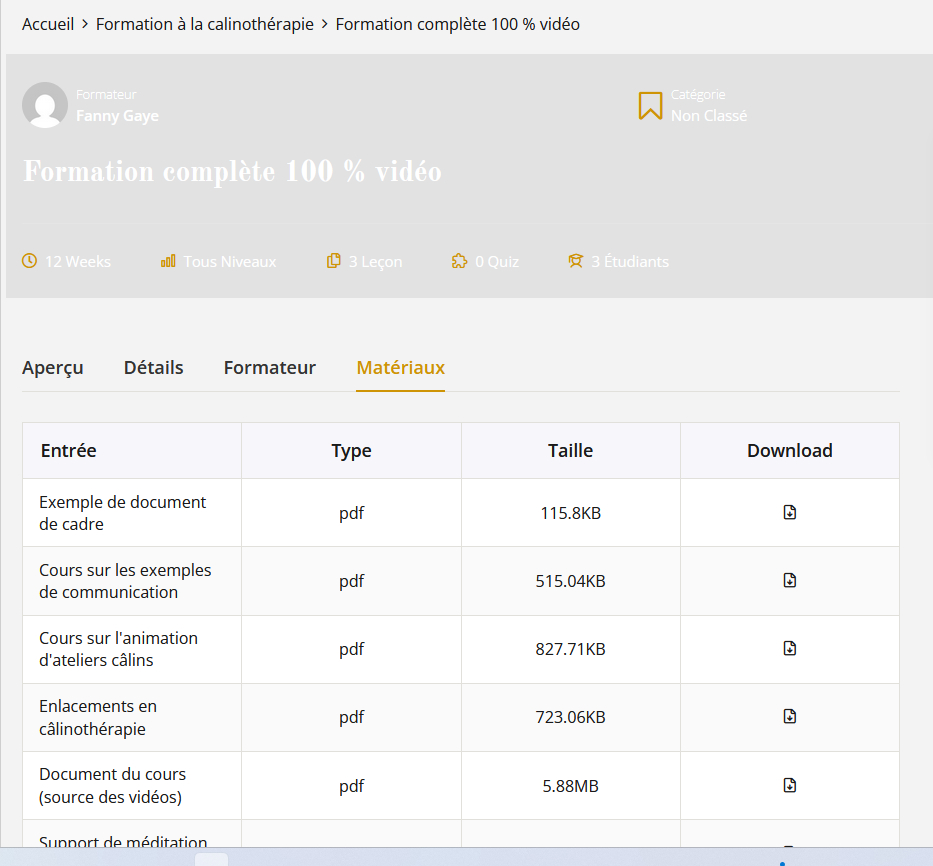Switch to the Aperçu tab
The height and width of the screenshot is (866, 933).
pos(53,368)
